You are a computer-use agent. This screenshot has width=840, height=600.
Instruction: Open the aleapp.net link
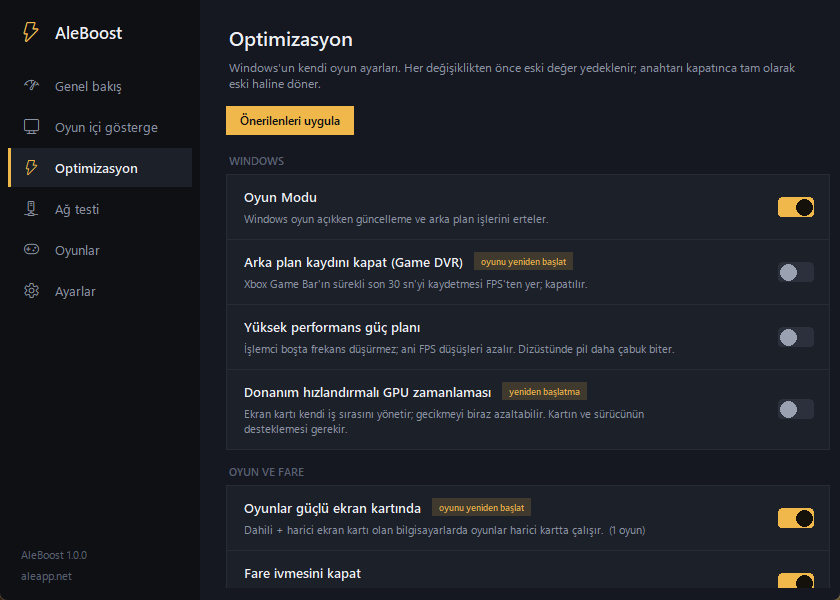coord(46,576)
